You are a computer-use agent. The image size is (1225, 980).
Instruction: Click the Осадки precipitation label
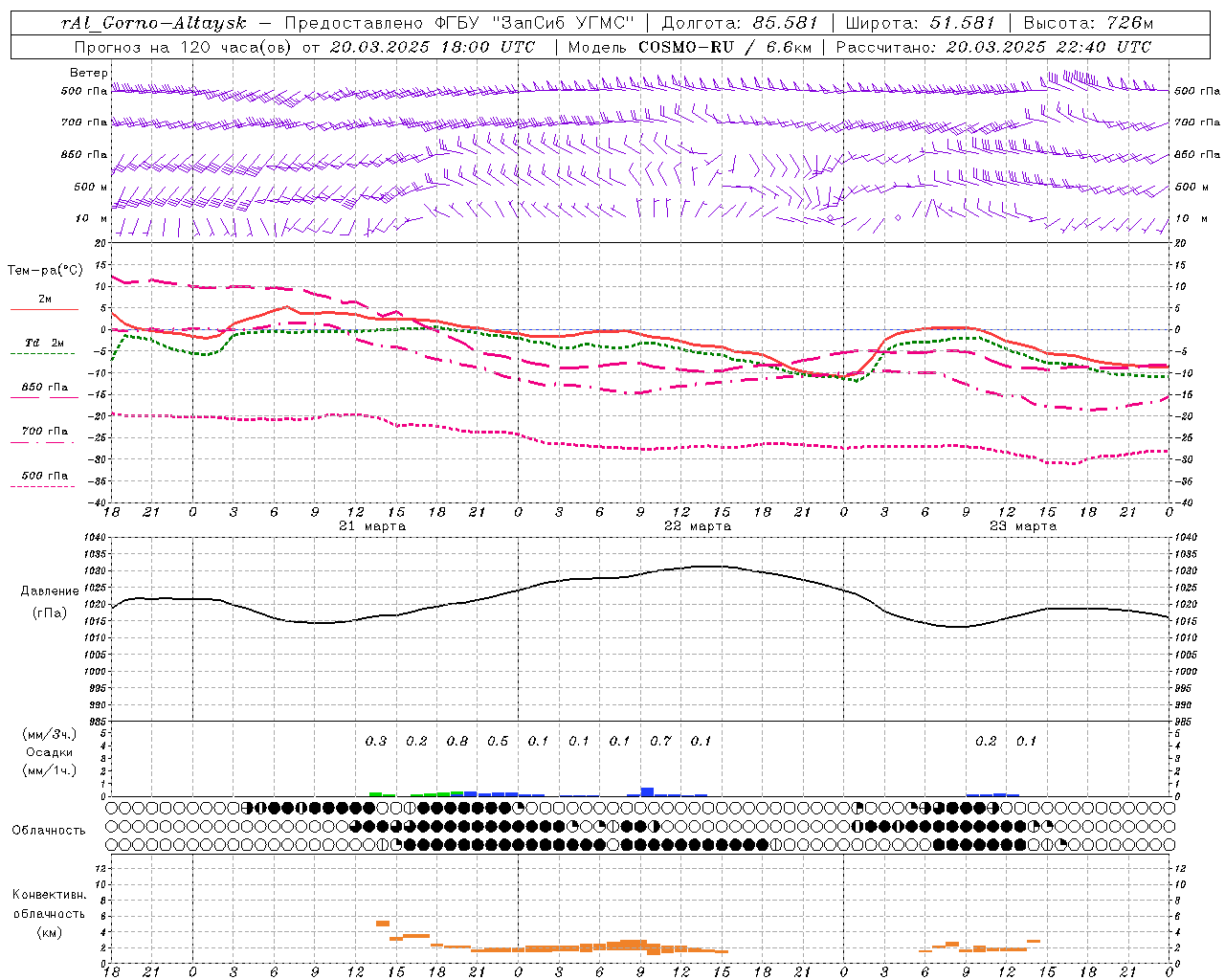[x=50, y=752]
